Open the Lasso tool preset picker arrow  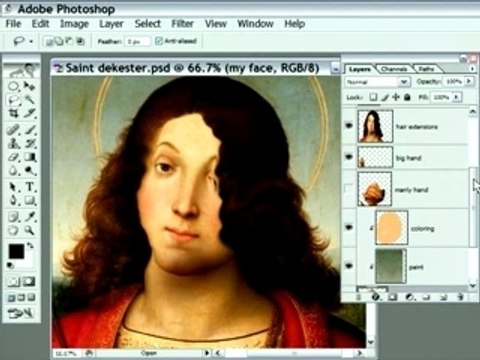click(x=31, y=41)
